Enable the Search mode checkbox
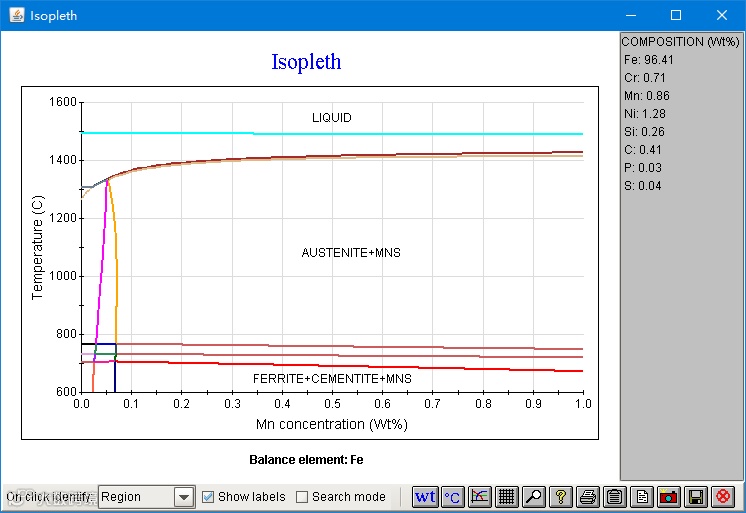Image resolution: width=746 pixels, height=513 pixels. click(x=302, y=497)
